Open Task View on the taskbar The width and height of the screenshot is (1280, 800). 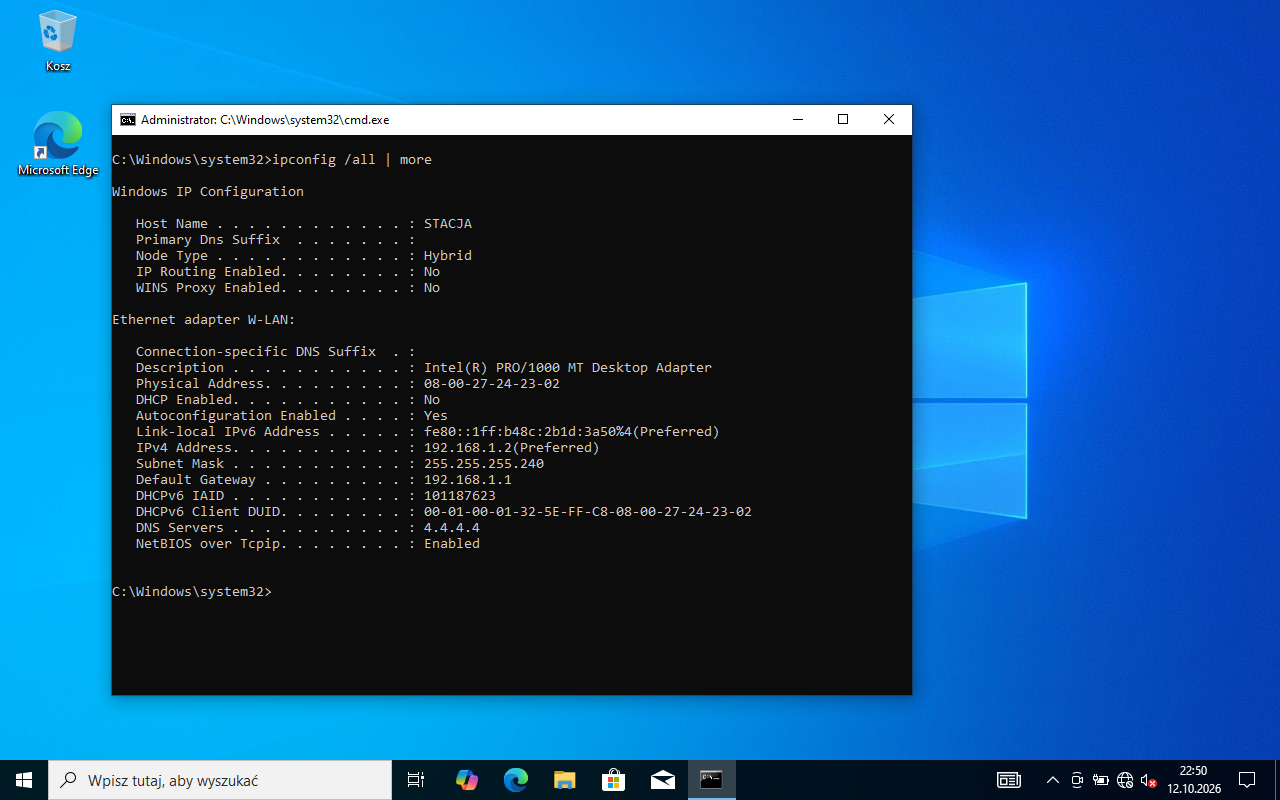[416, 780]
